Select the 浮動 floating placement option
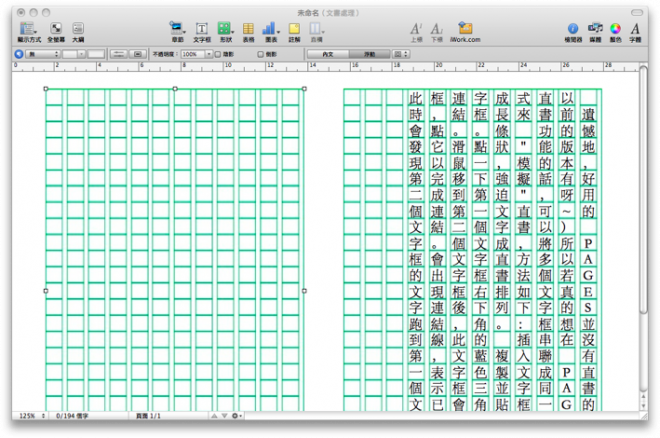This screenshot has width=660, height=438. 370,53
